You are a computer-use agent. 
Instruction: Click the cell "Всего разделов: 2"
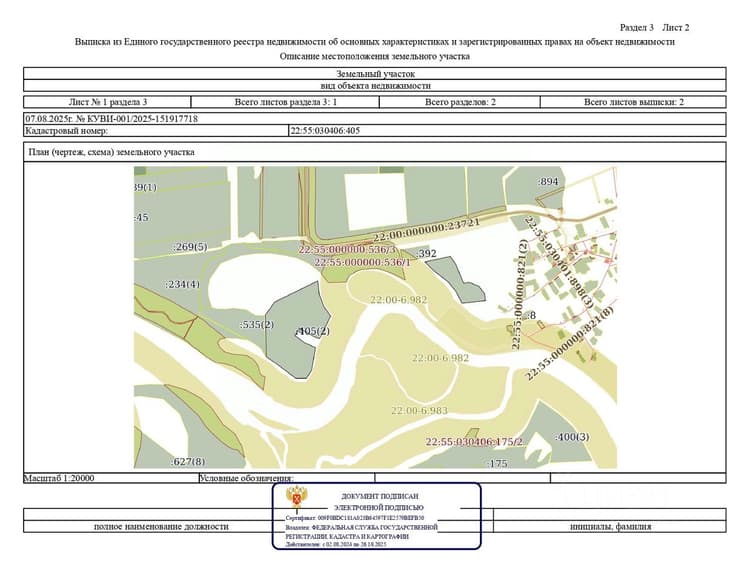click(460, 102)
